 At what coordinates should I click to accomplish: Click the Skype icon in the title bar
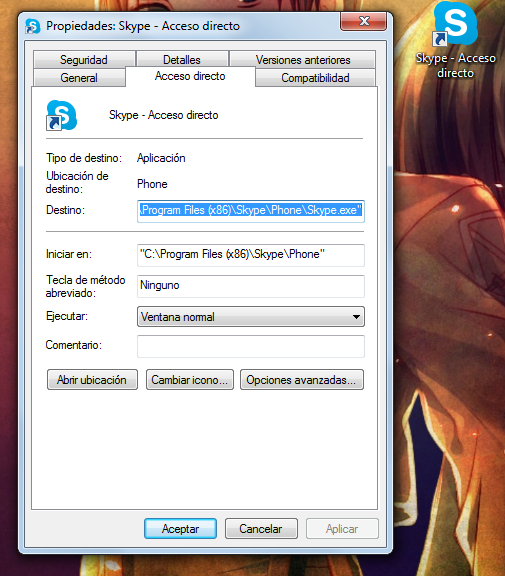click(32, 26)
